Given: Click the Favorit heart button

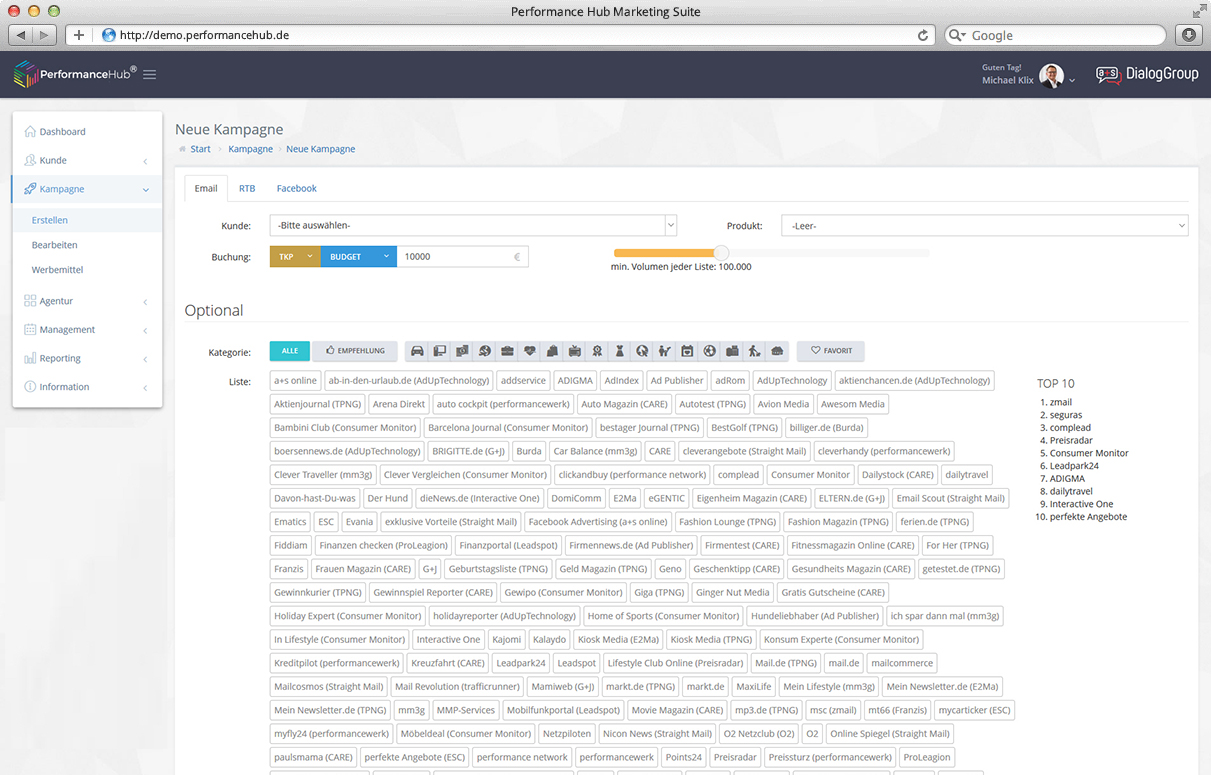Looking at the screenshot, I should [x=831, y=351].
